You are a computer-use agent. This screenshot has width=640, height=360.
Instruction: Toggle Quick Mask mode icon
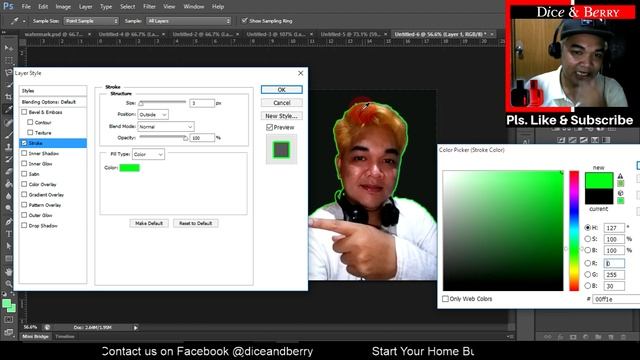(8, 320)
